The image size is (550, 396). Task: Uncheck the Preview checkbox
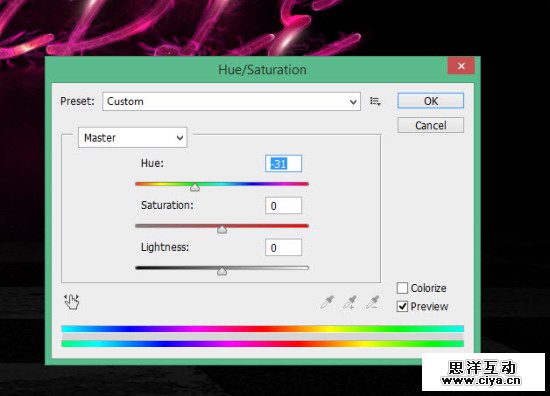pyautogui.click(x=402, y=306)
